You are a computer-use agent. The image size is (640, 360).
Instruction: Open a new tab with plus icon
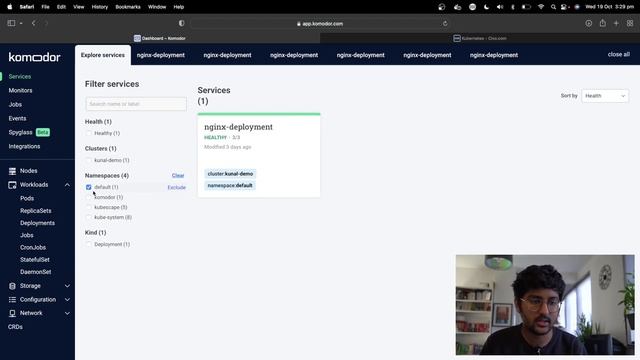616,23
